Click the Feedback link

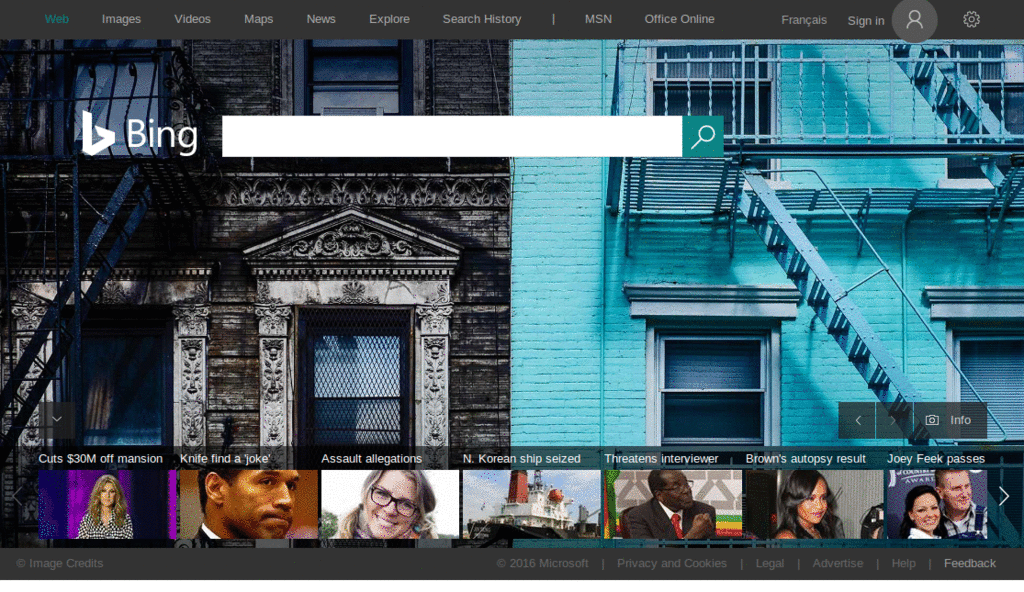click(969, 563)
